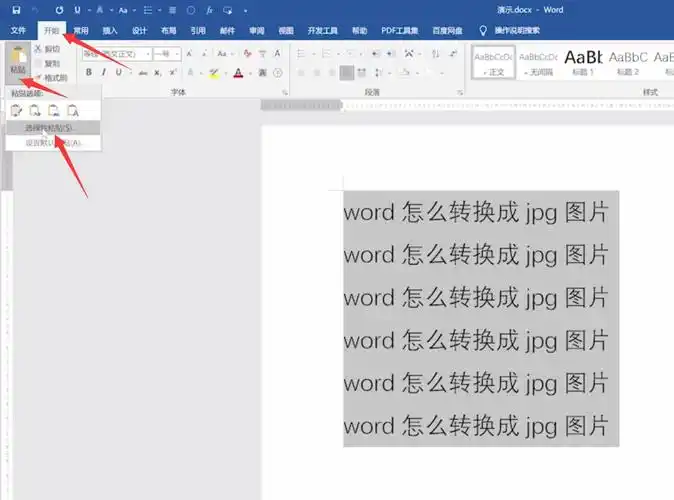Click the large 粘贴 paste button
The height and width of the screenshot is (500, 674).
(x=18, y=61)
